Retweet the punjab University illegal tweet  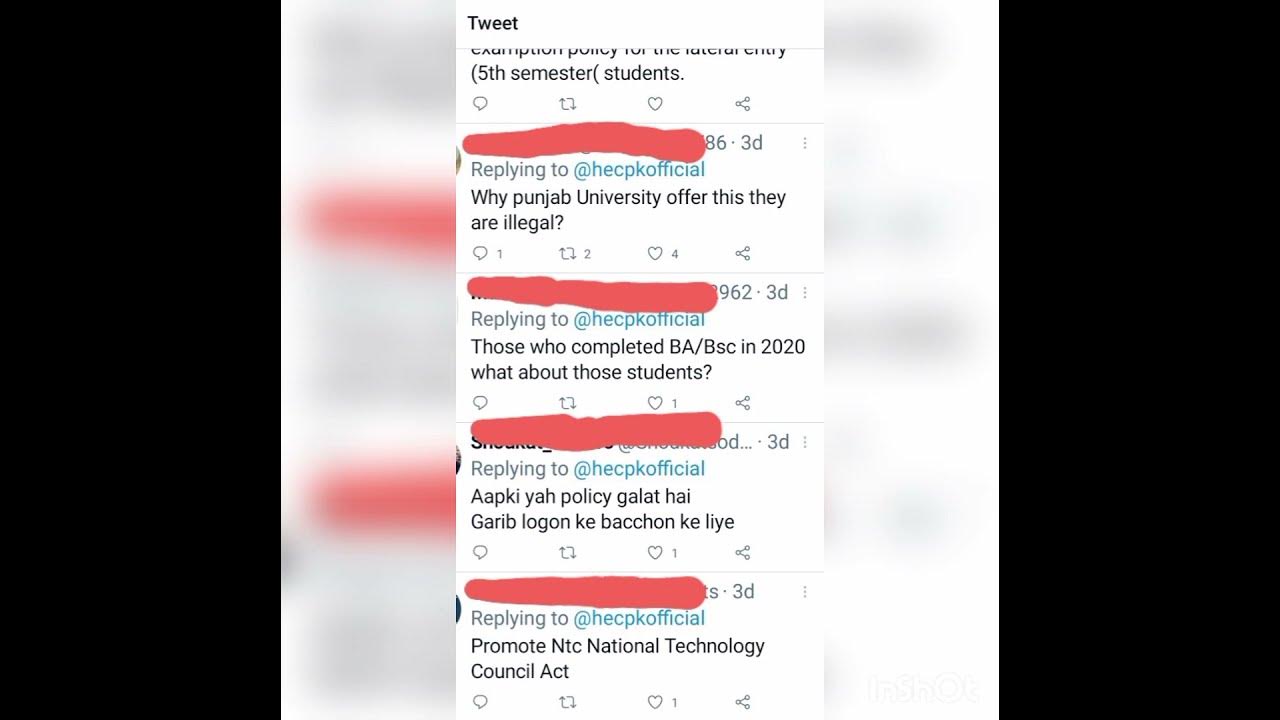pyautogui.click(x=567, y=253)
